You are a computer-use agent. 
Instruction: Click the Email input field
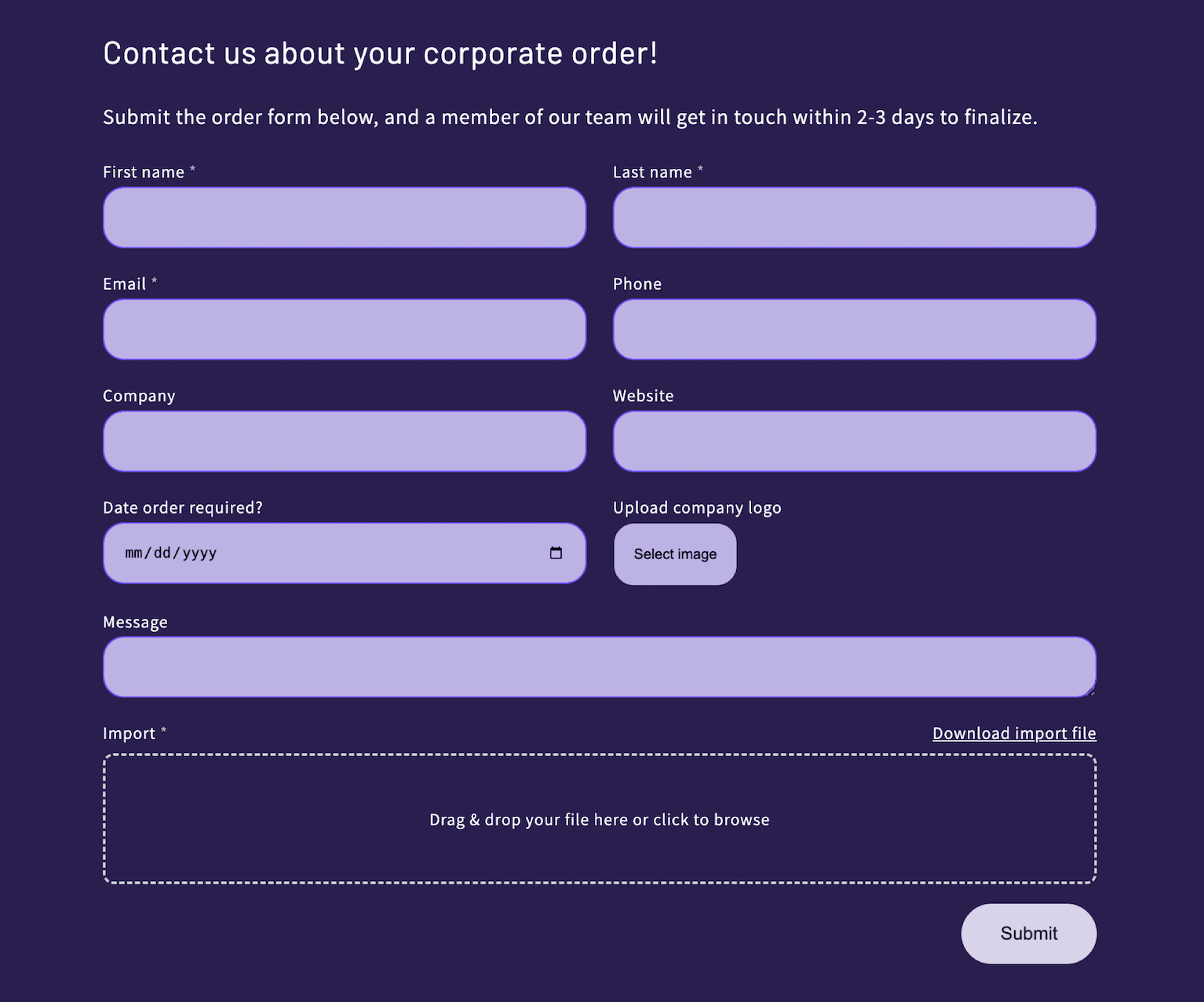344,329
